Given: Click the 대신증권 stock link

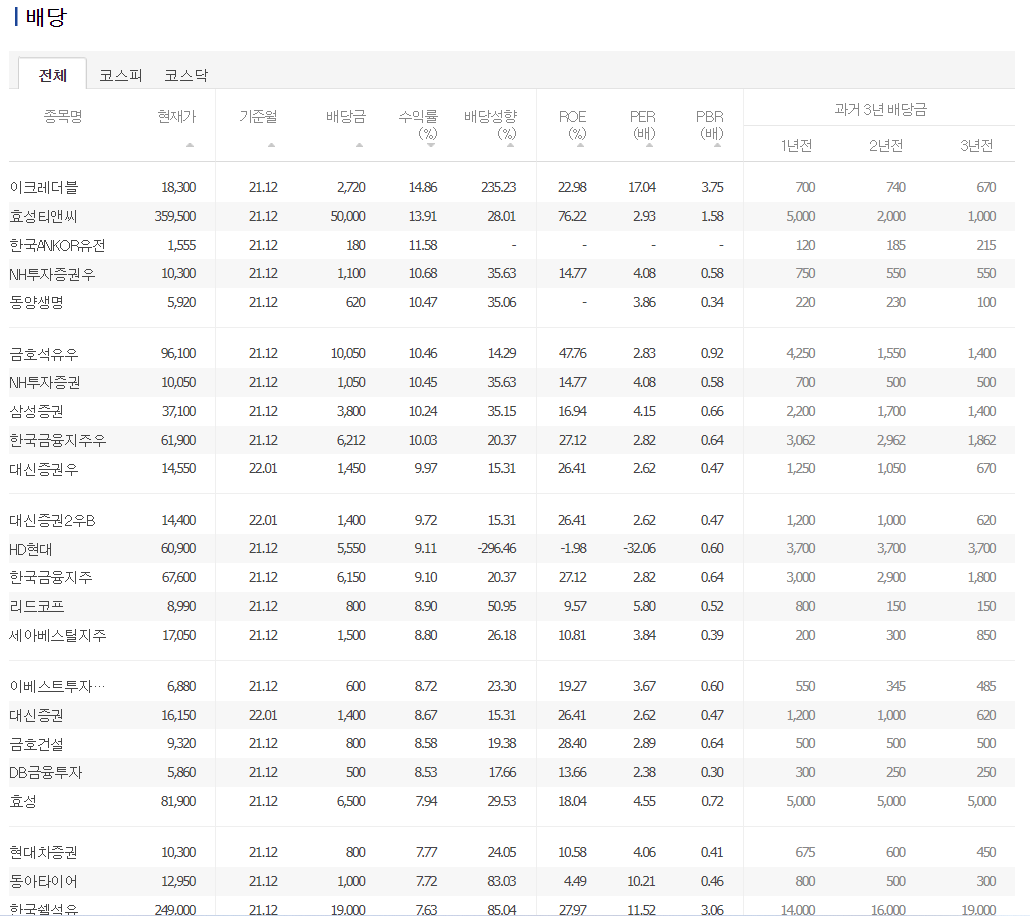Looking at the screenshot, I should pyautogui.click(x=36, y=715).
